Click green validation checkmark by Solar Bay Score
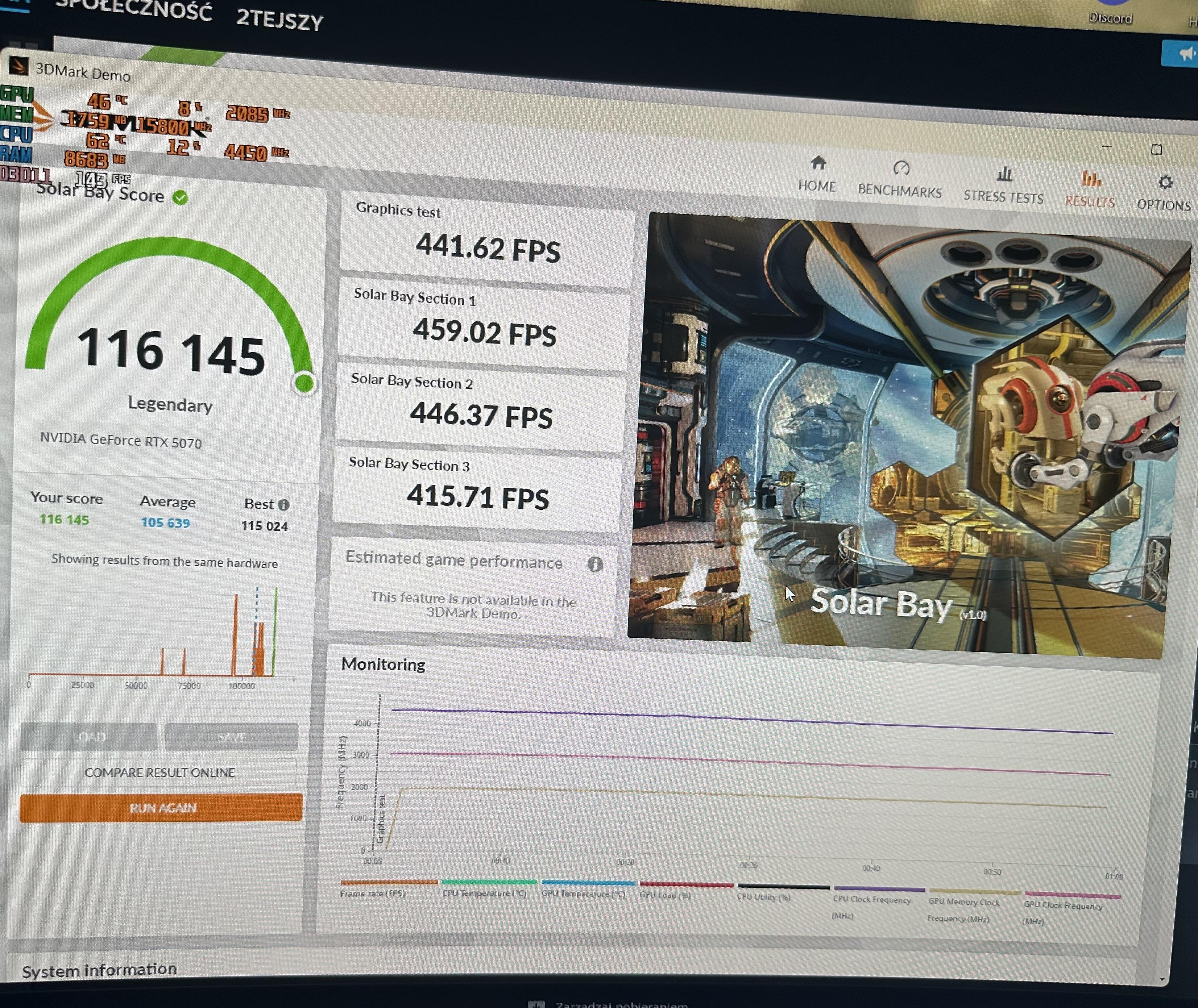This screenshot has width=1198, height=1008. click(180, 198)
